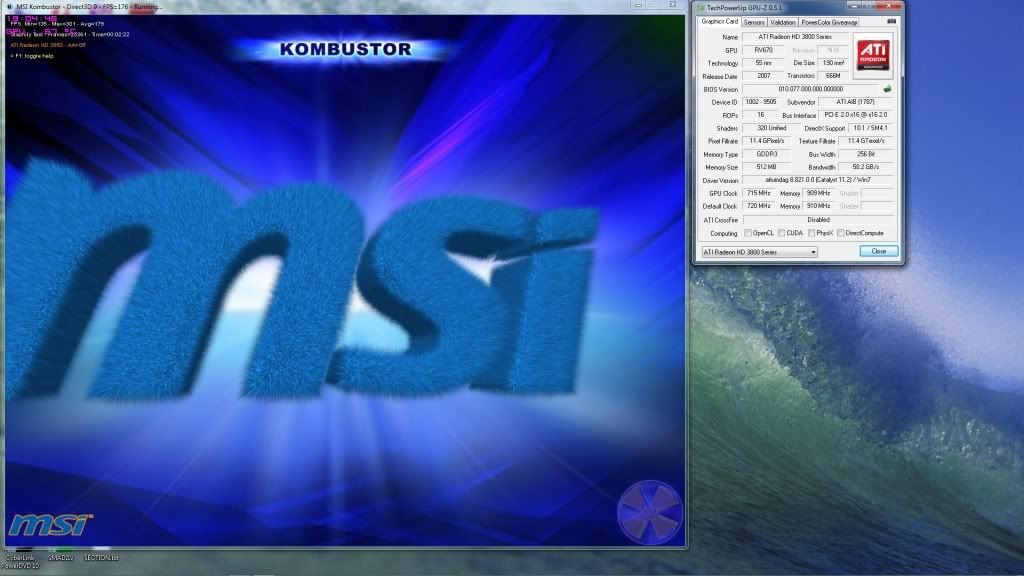Click the DirectX Support value 10.1 / SM4.1
The image size is (1024, 576).
(870, 128)
